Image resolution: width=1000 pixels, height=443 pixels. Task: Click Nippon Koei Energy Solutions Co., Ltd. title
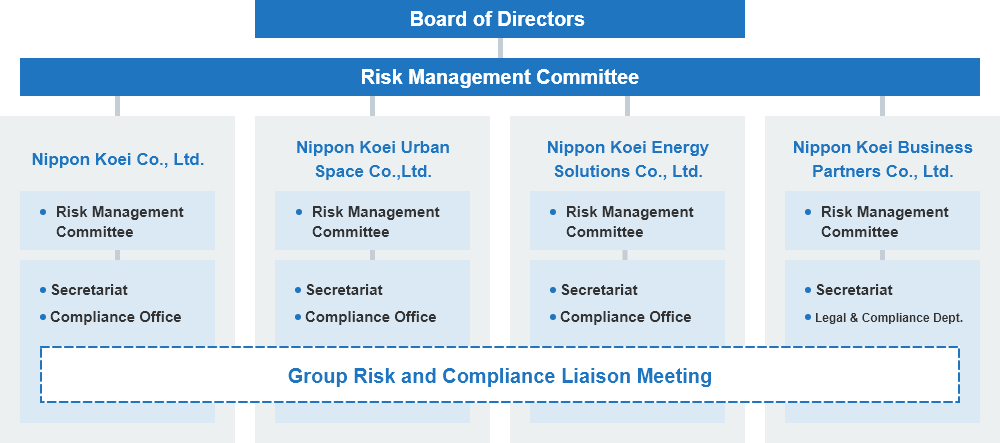628,159
